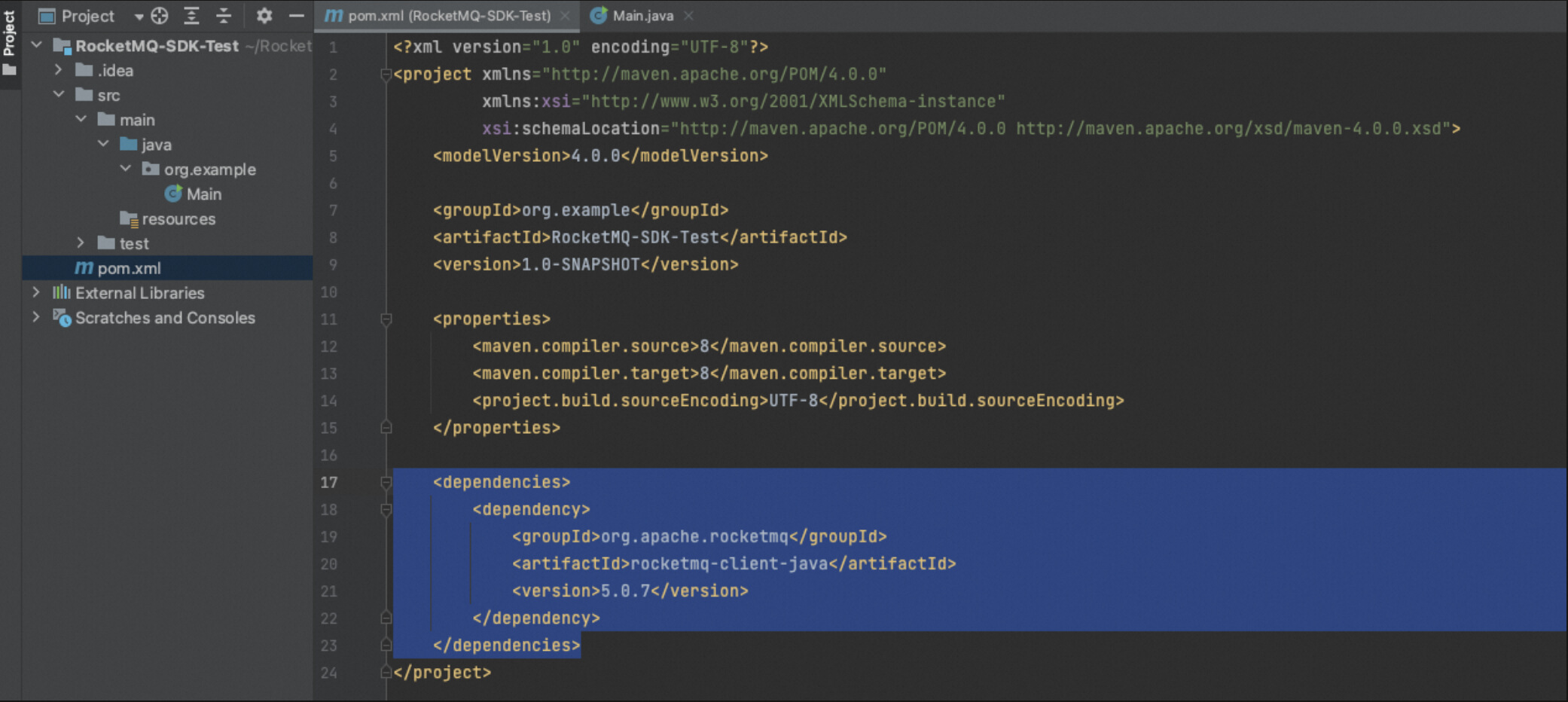Click the Collapse All icon in Project toolbar
The height and width of the screenshot is (702, 1568).
point(224,15)
